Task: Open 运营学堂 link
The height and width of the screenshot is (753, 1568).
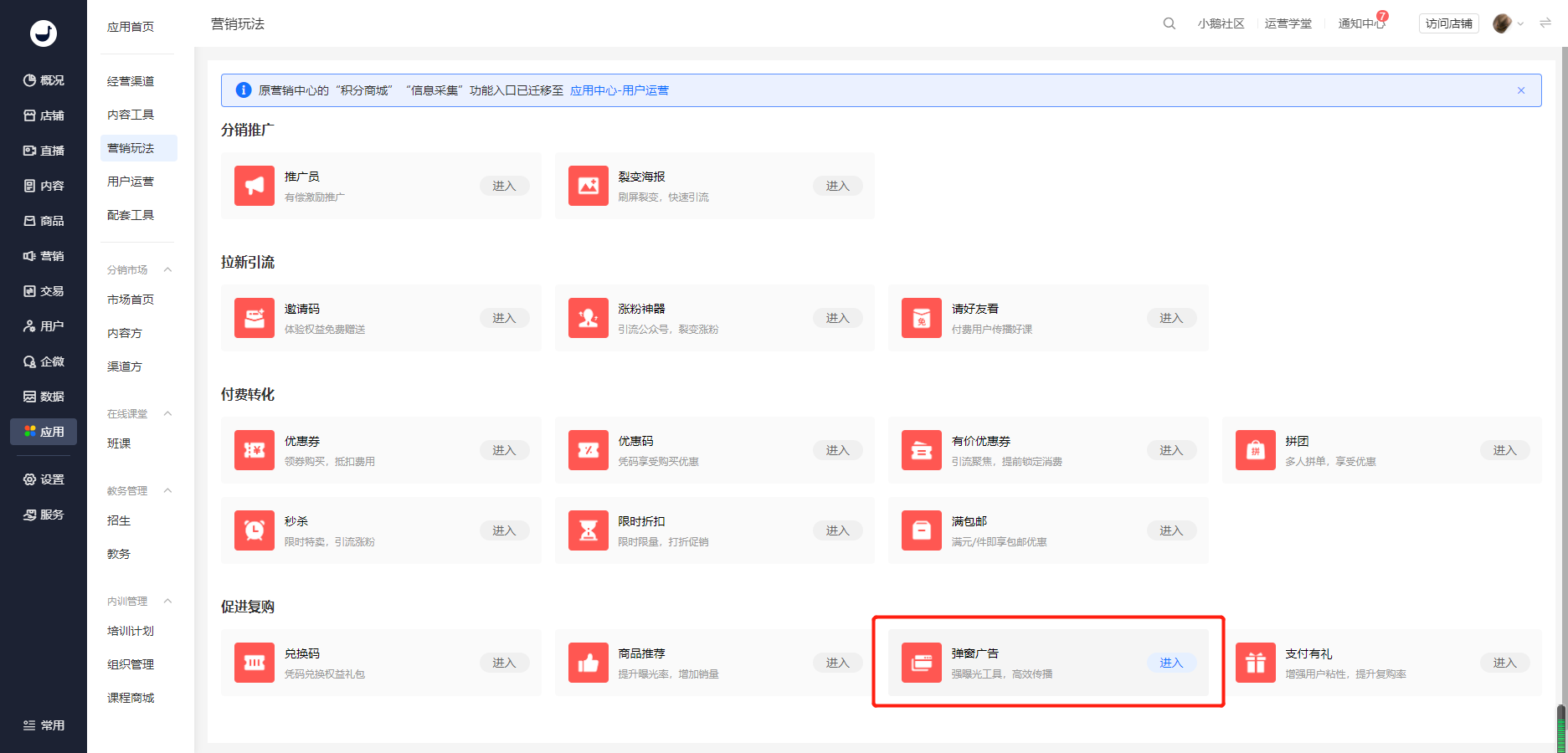Action: [1288, 23]
